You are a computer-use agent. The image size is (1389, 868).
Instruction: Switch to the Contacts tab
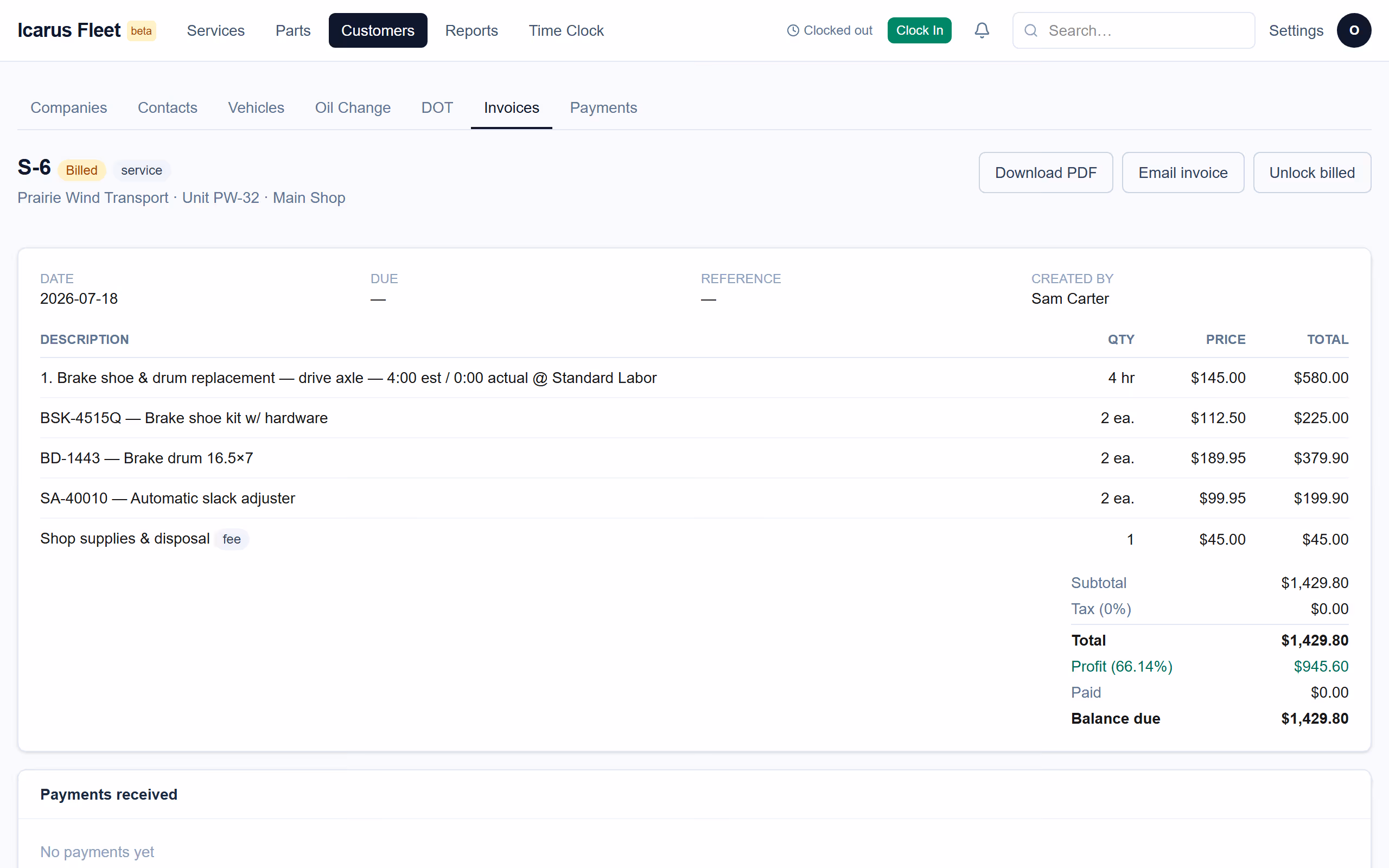click(167, 107)
